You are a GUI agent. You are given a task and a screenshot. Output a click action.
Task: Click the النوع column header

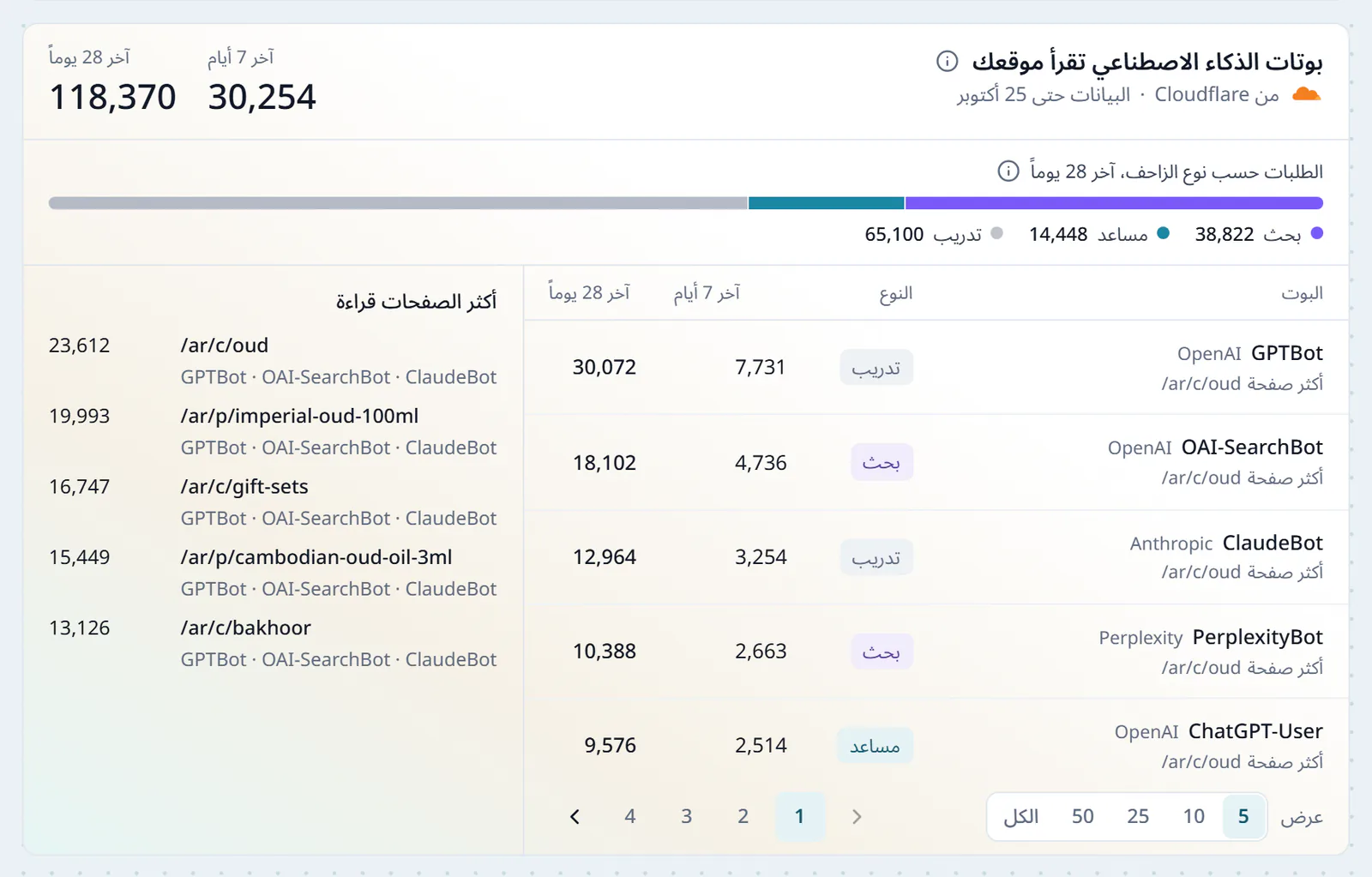tap(895, 293)
